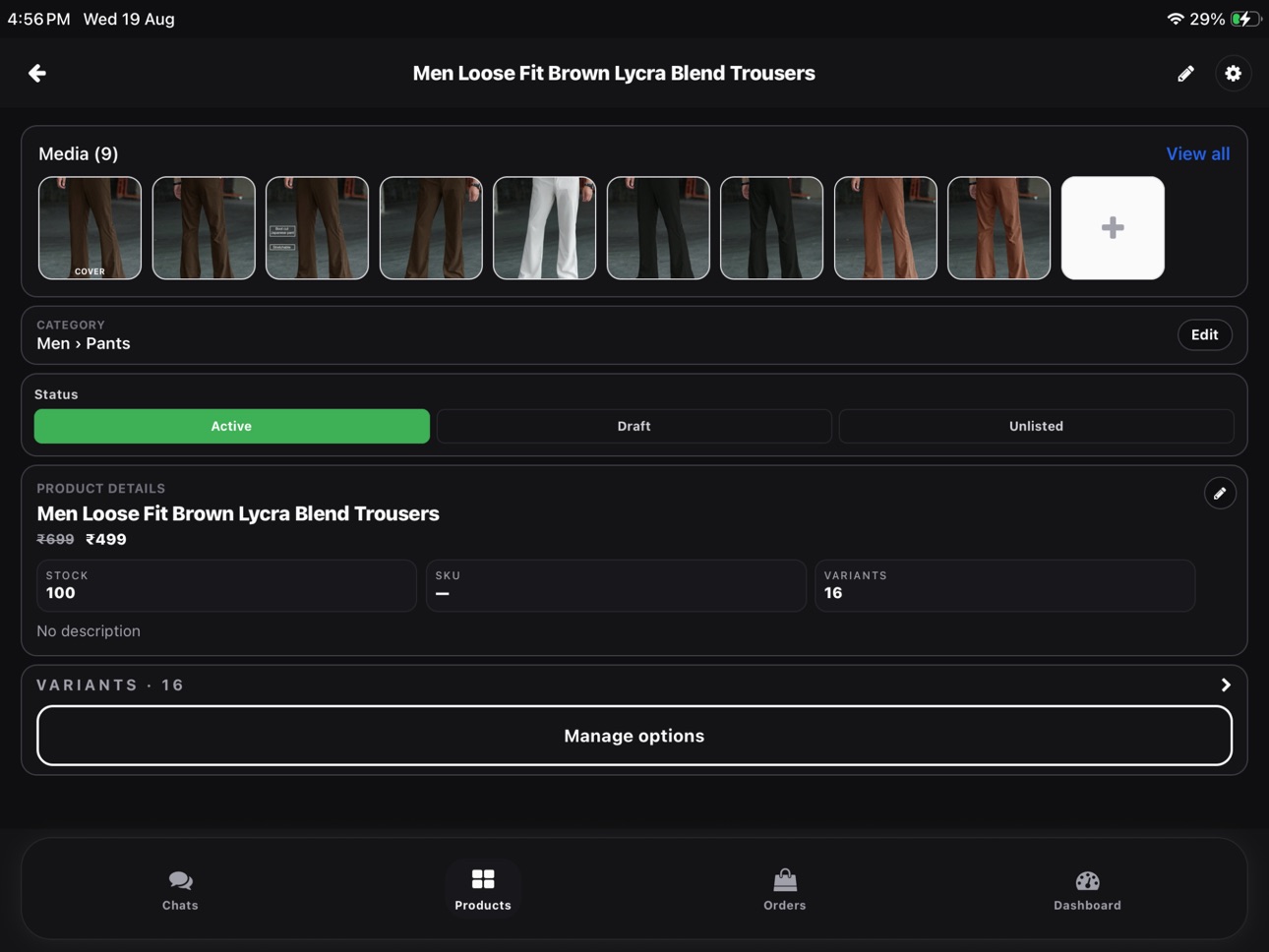Click the No description text
Viewport: 1269px width, 952px height.
89,631
